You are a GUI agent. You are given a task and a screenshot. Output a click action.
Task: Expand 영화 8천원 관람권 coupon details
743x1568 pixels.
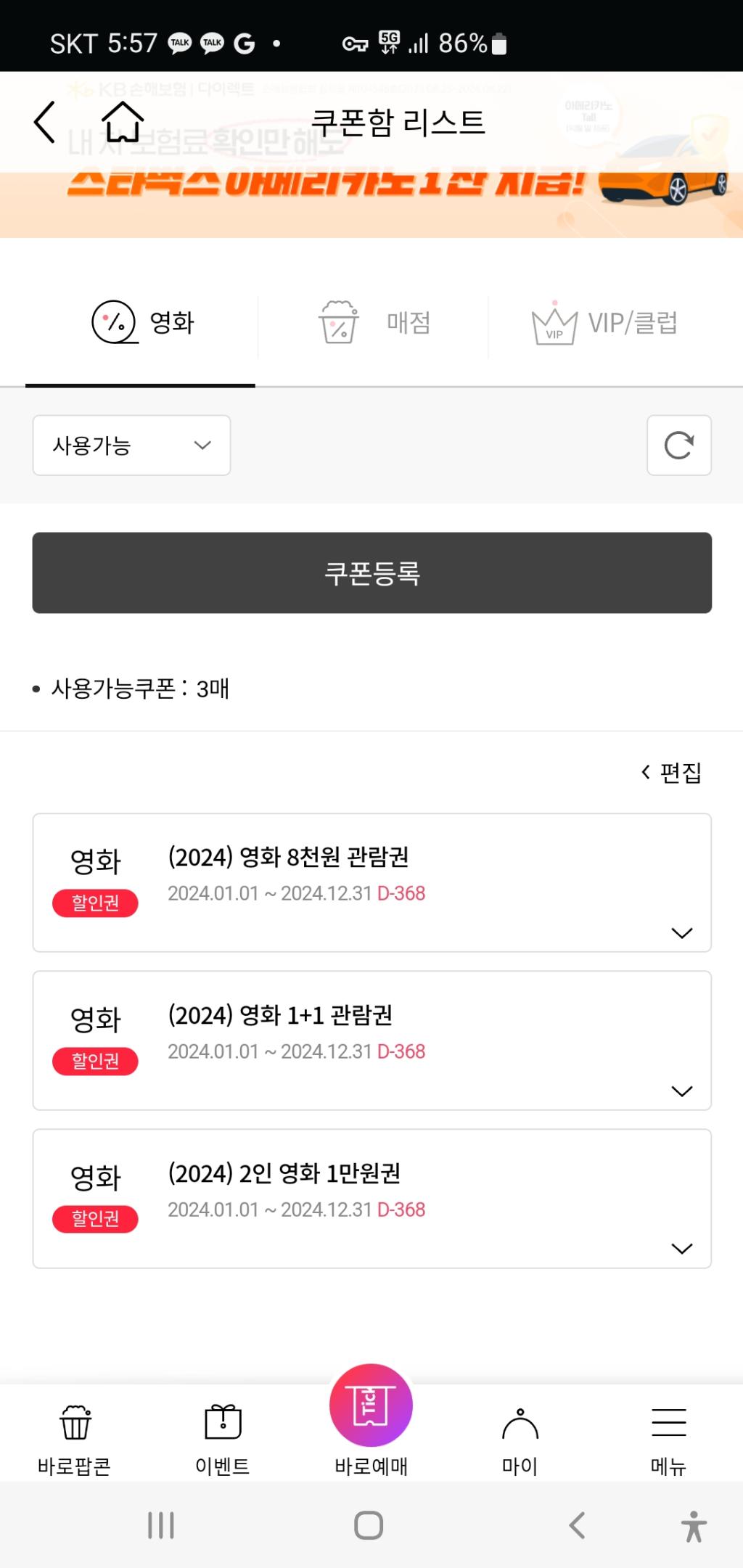click(x=682, y=932)
